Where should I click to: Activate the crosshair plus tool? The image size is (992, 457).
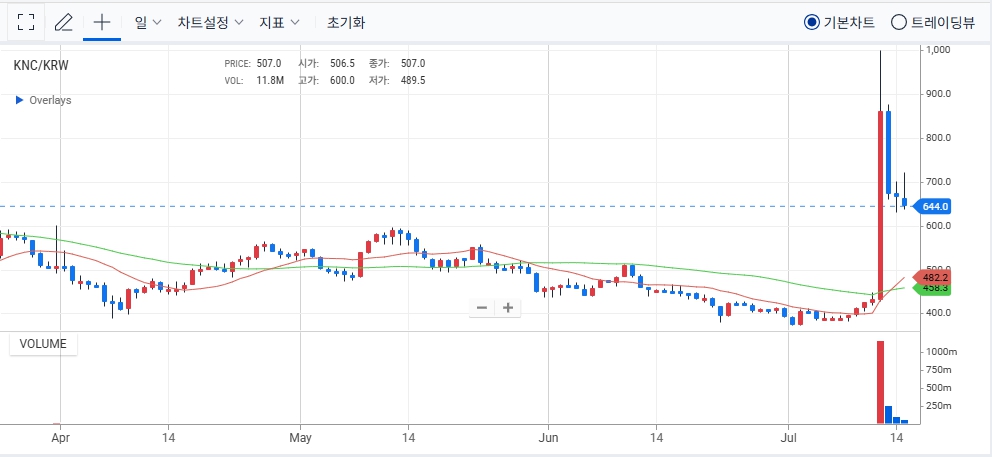click(x=102, y=22)
